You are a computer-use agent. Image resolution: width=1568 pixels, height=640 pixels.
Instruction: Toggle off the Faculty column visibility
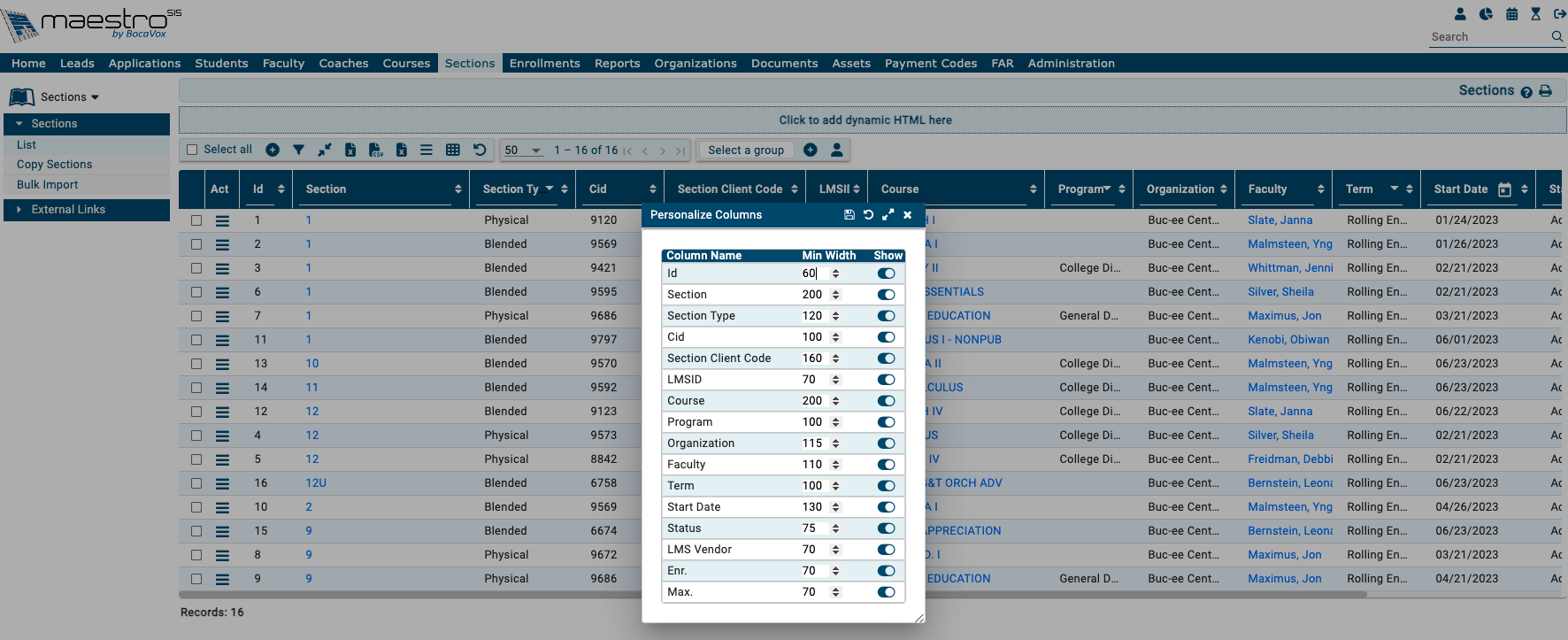886,465
